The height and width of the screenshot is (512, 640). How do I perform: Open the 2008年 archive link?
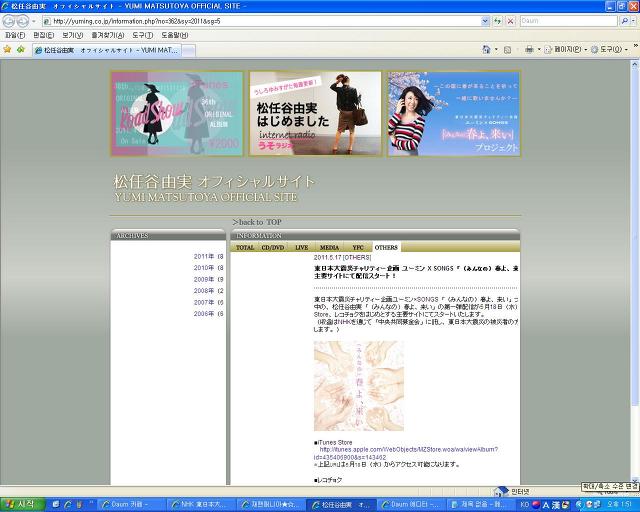pyautogui.click(x=208, y=291)
